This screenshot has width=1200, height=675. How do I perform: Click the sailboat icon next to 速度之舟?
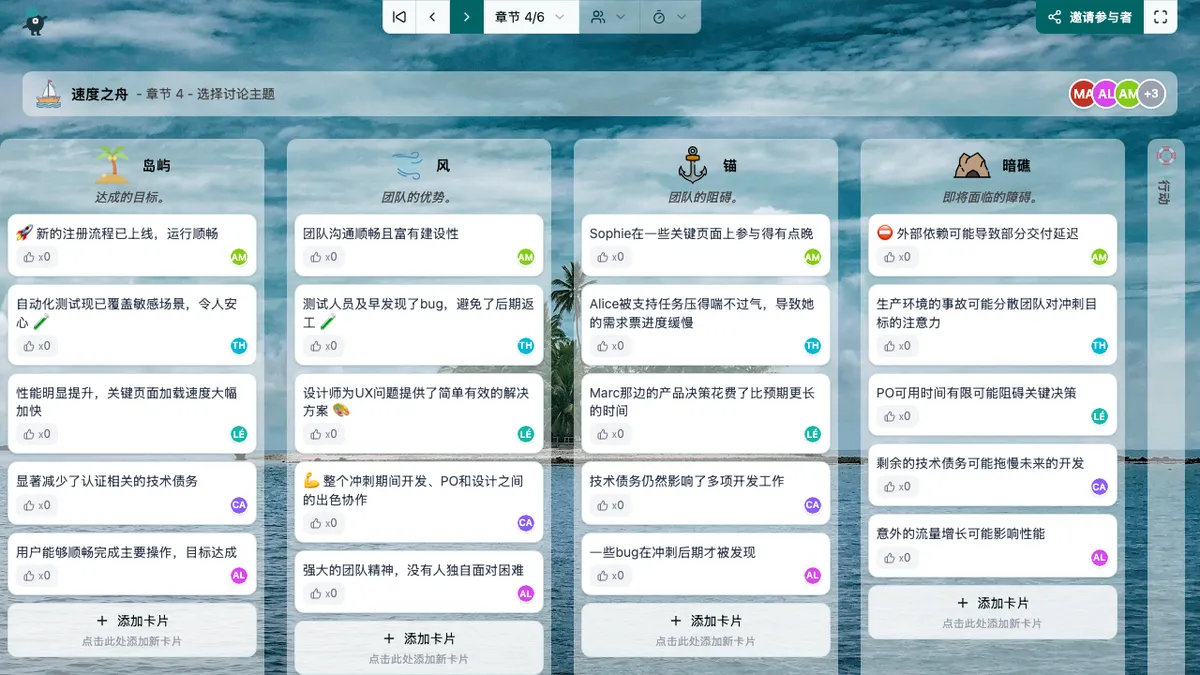pyautogui.click(x=46, y=93)
